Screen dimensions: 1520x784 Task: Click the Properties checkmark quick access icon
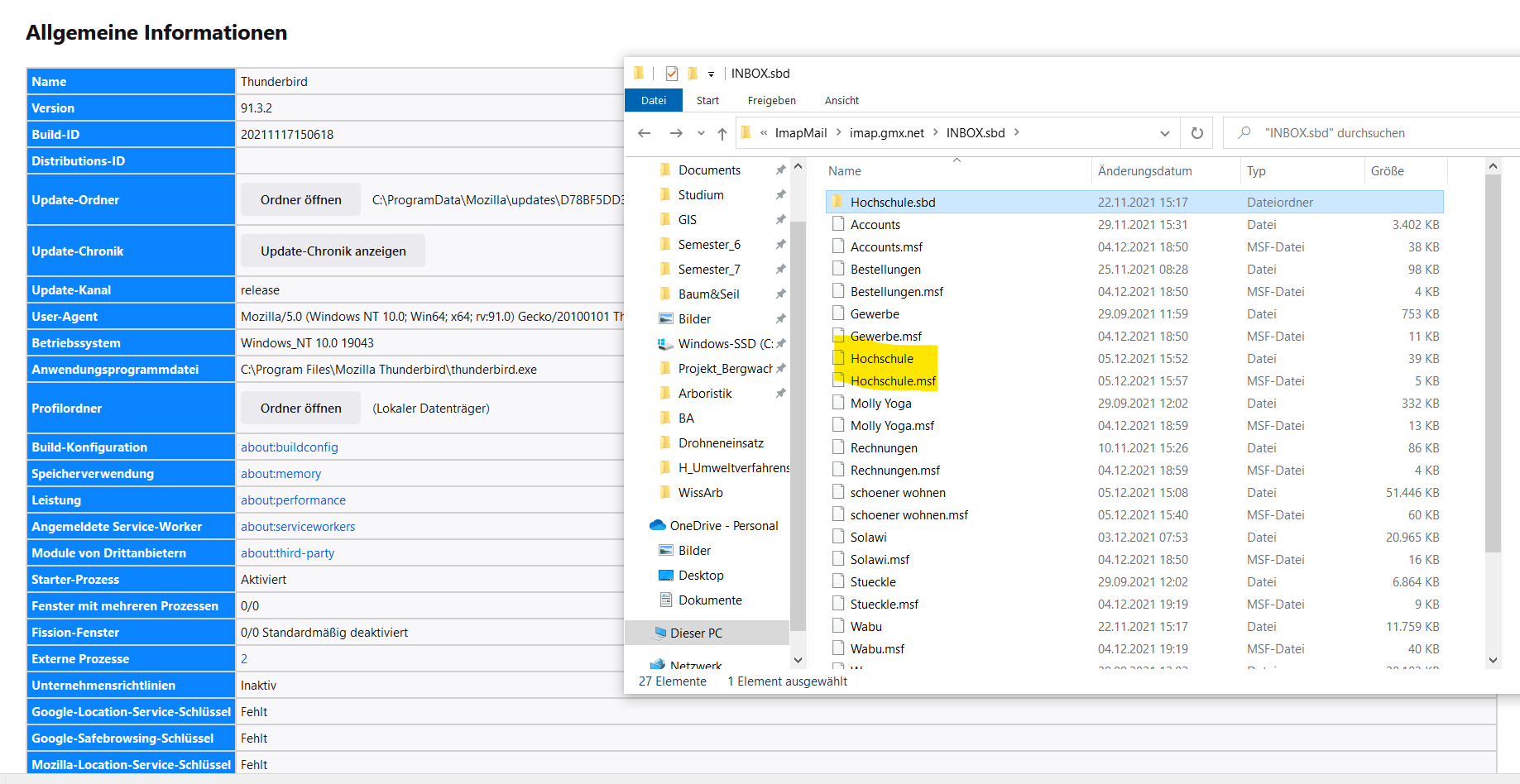point(672,74)
